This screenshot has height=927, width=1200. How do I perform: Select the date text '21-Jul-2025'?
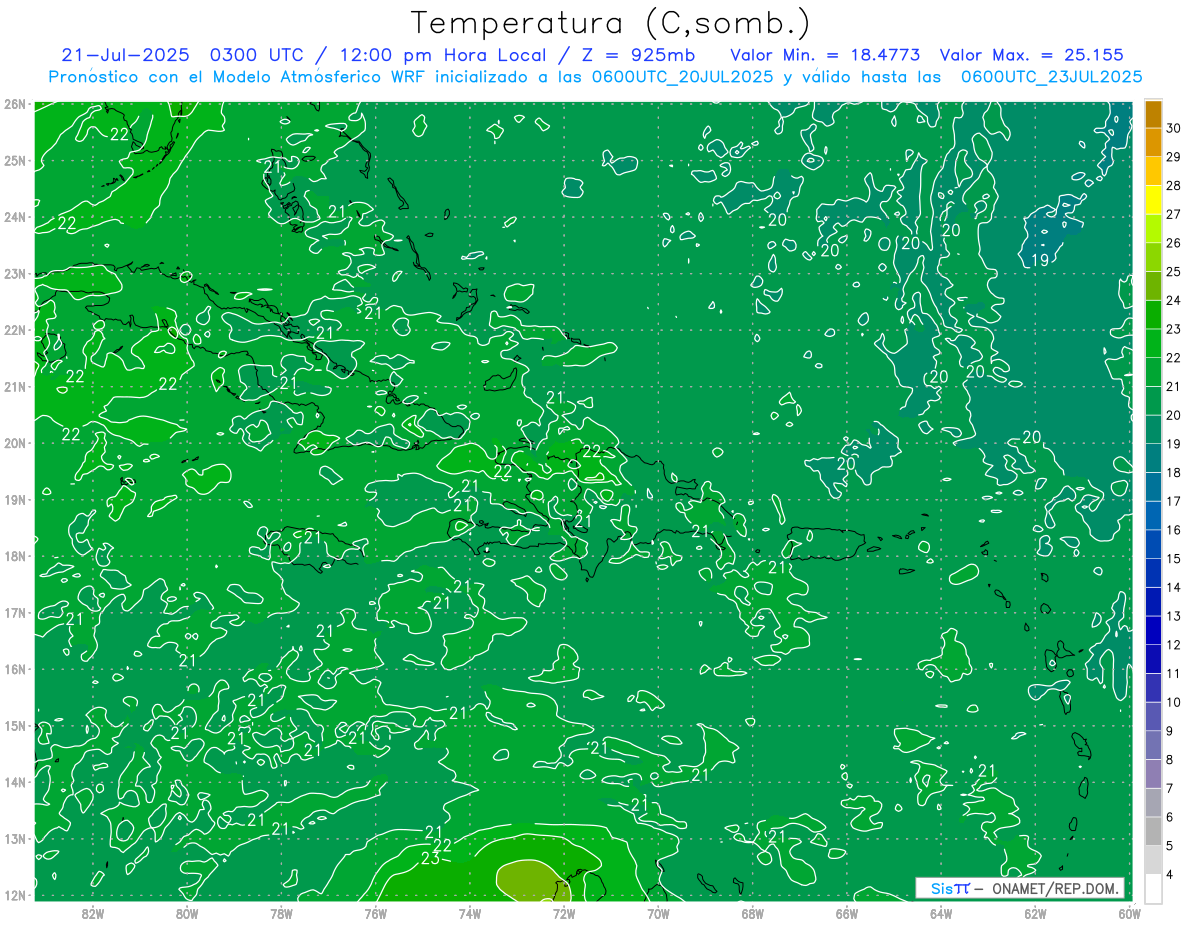[126, 55]
